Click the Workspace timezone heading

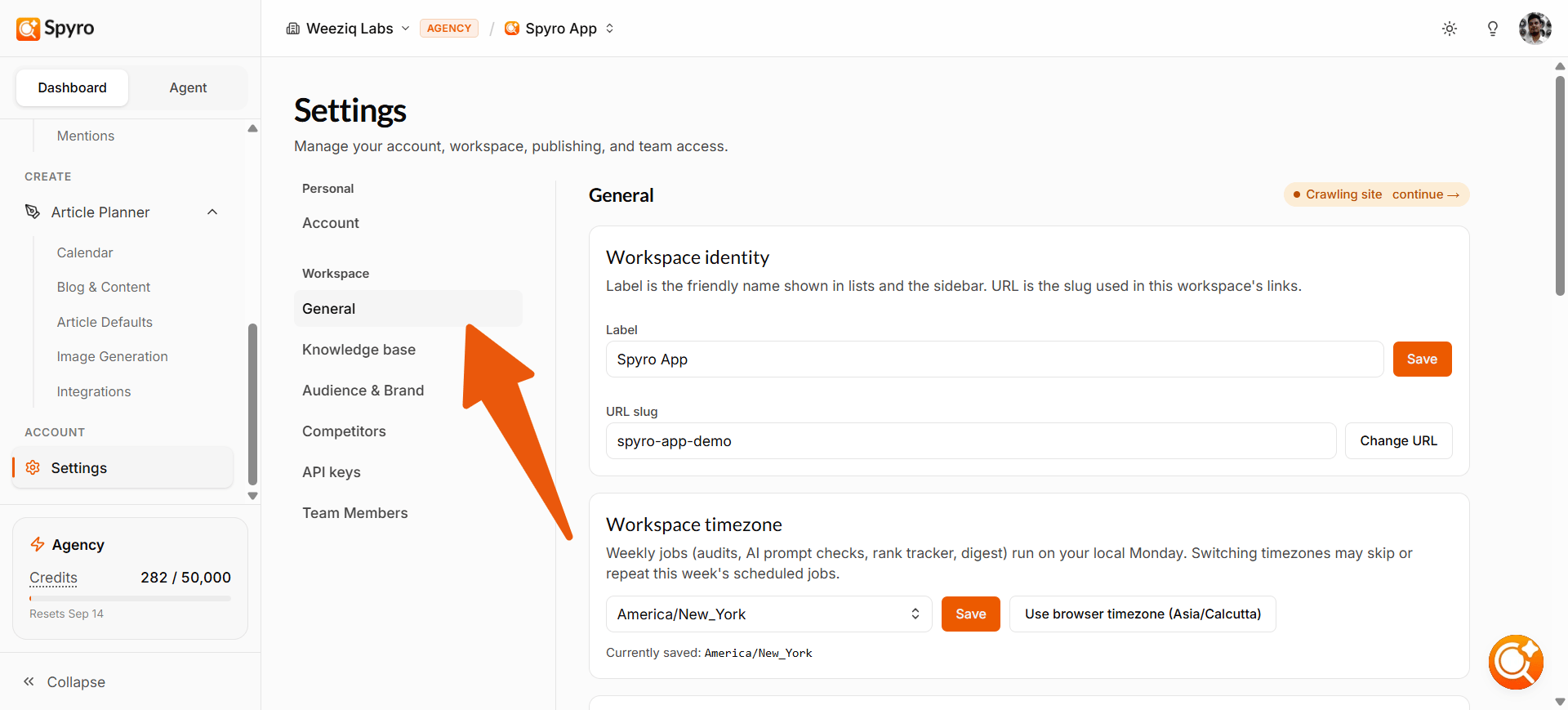[x=694, y=525]
